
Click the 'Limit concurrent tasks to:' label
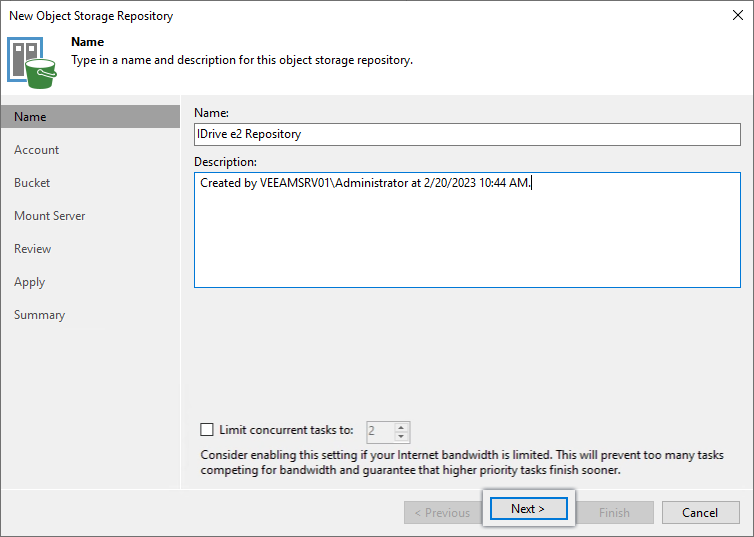pos(286,430)
